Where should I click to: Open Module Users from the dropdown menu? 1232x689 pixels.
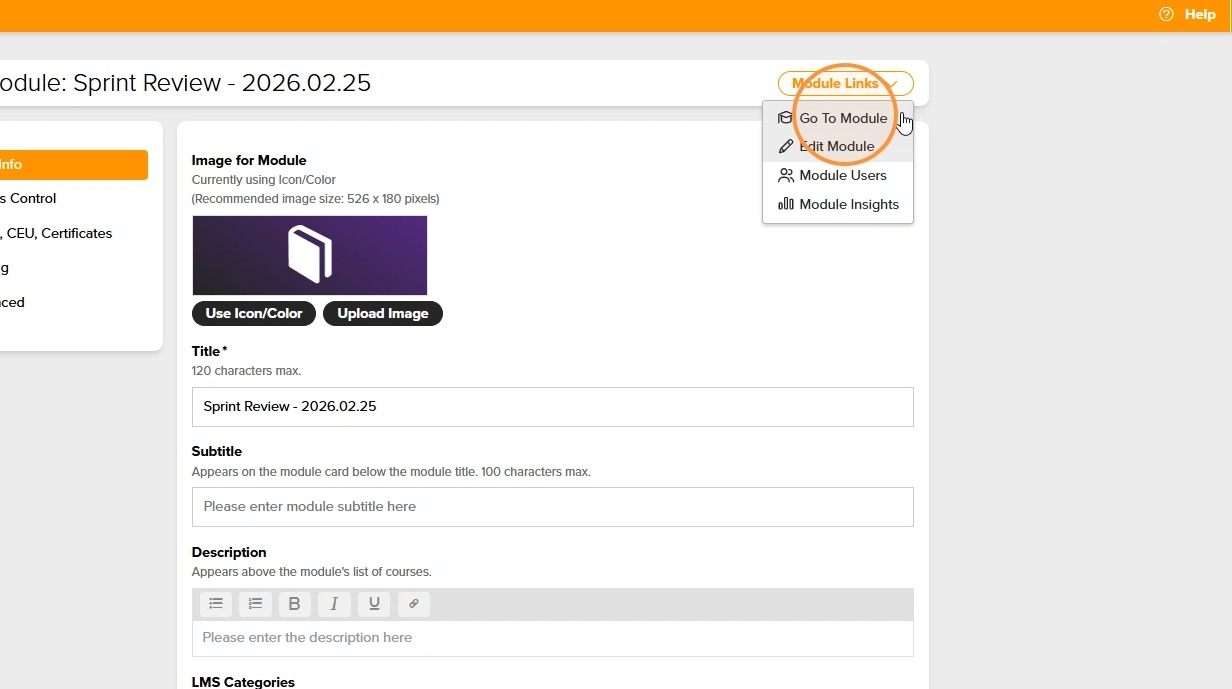[838, 176]
